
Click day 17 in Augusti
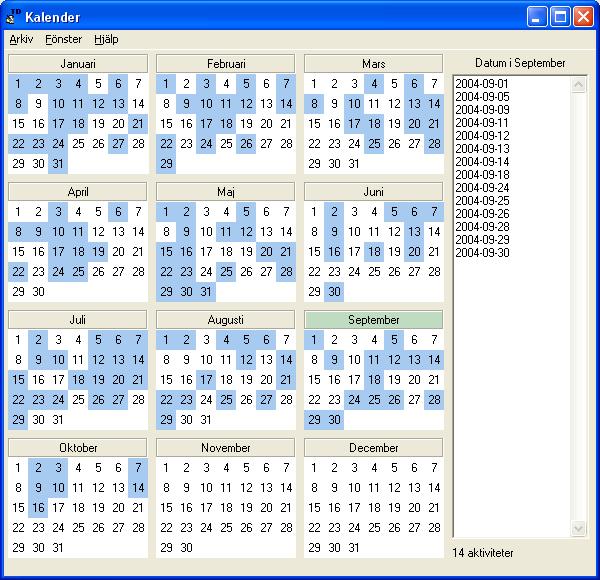pyautogui.click(x=206, y=380)
